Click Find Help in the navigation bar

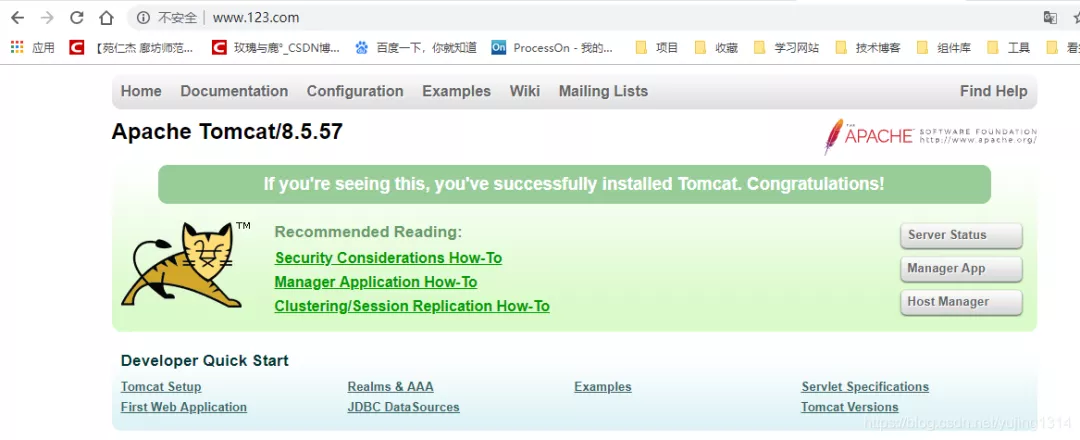pos(993,91)
